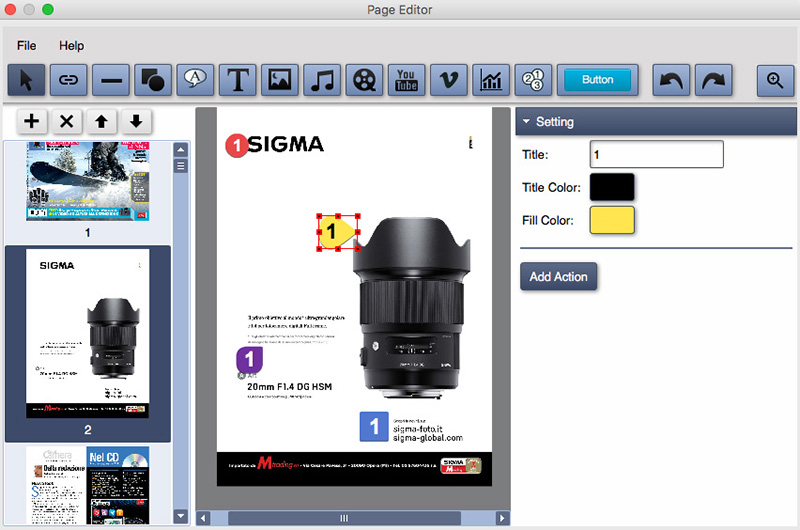Collapse the Setting panel
Viewport: 800px width, 530px height.
point(527,121)
